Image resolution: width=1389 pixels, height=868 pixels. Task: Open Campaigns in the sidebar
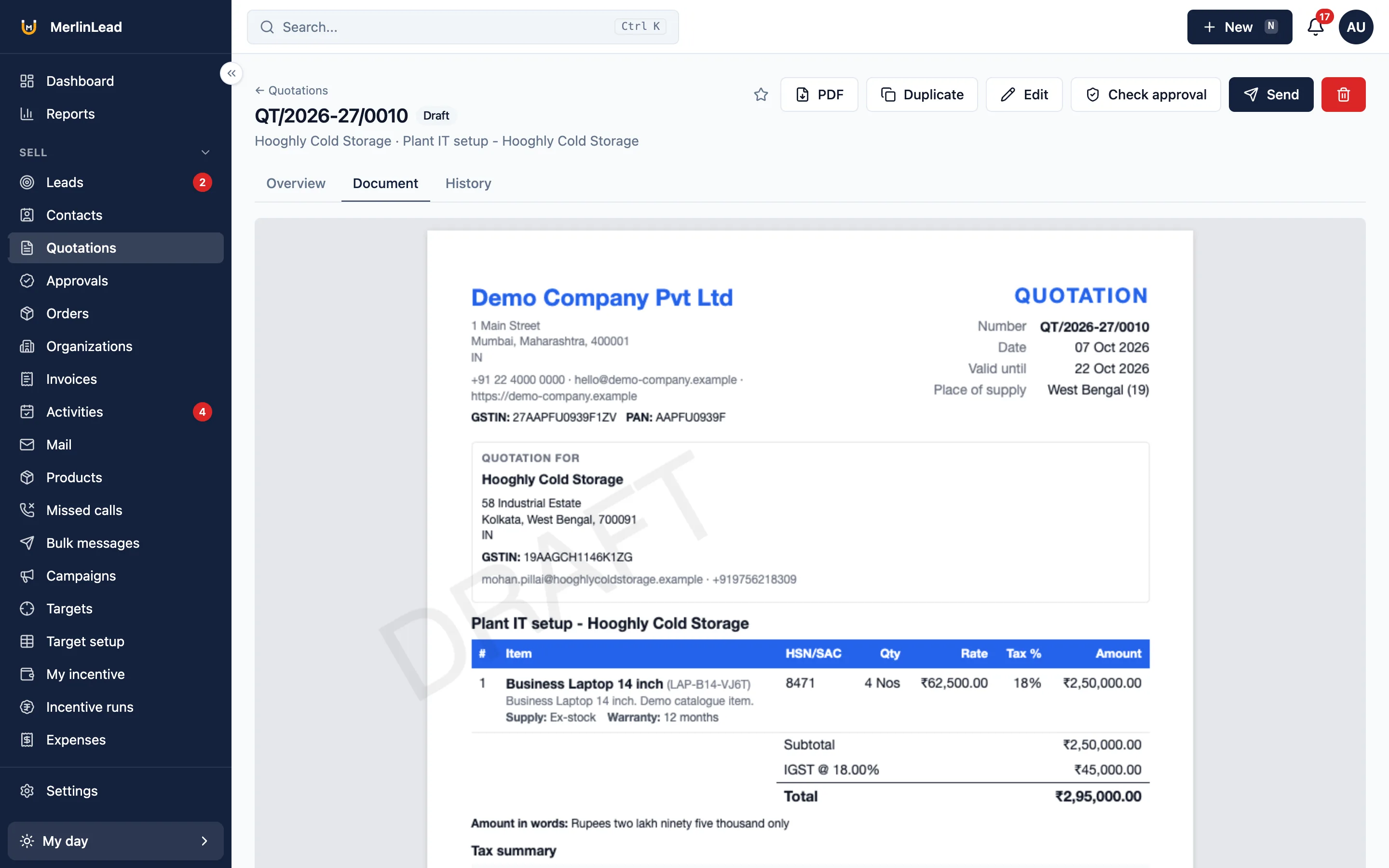[x=116, y=576]
